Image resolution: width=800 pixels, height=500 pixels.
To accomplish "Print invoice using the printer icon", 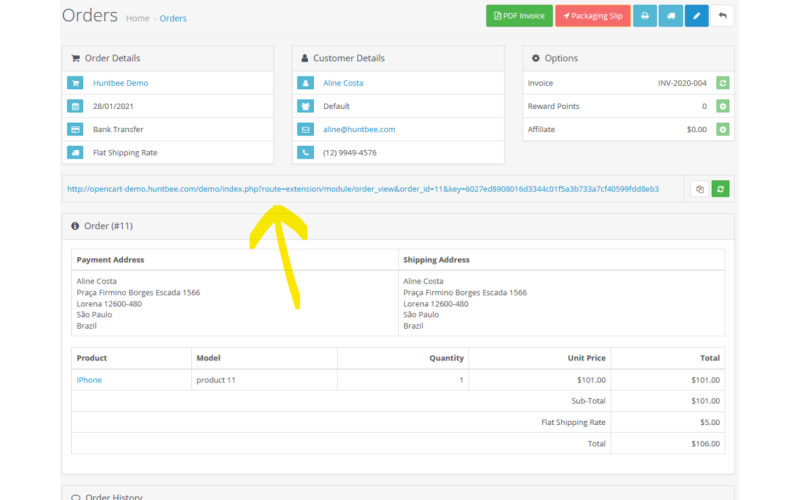I will [x=645, y=16].
